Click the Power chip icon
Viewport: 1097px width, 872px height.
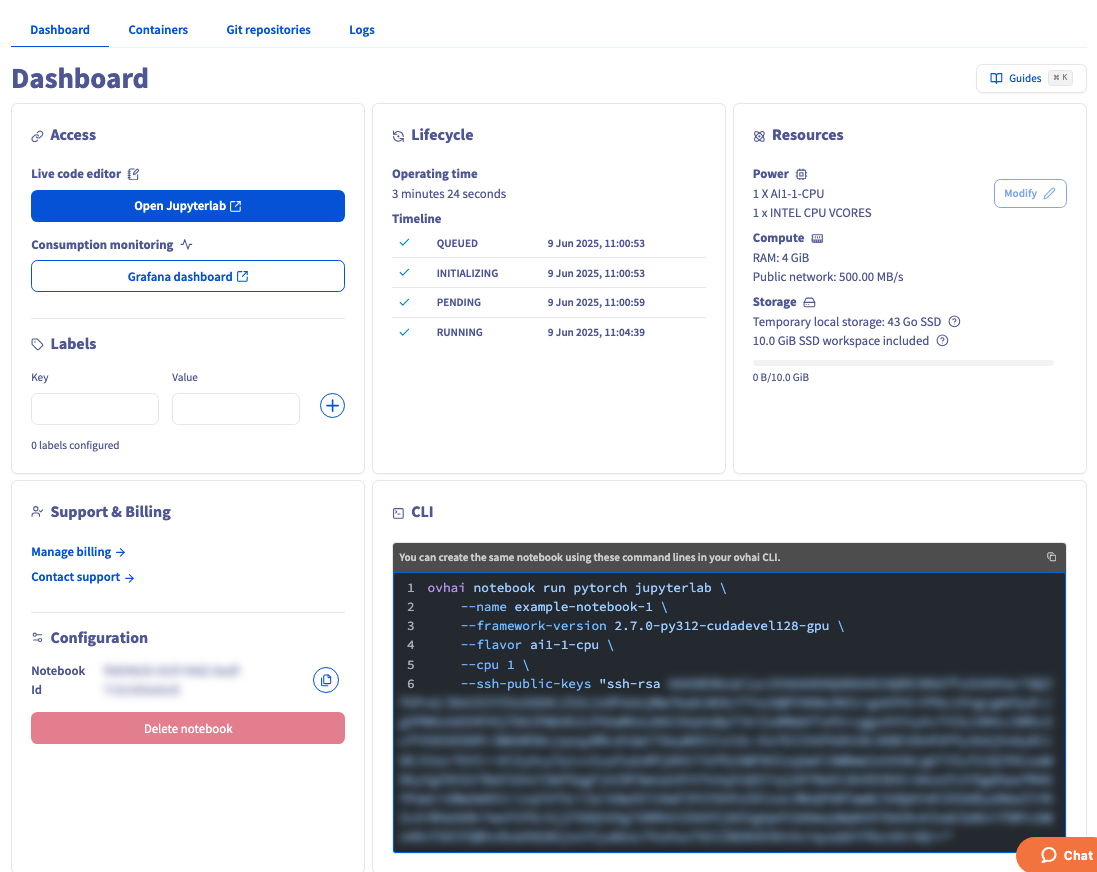(802, 174)
